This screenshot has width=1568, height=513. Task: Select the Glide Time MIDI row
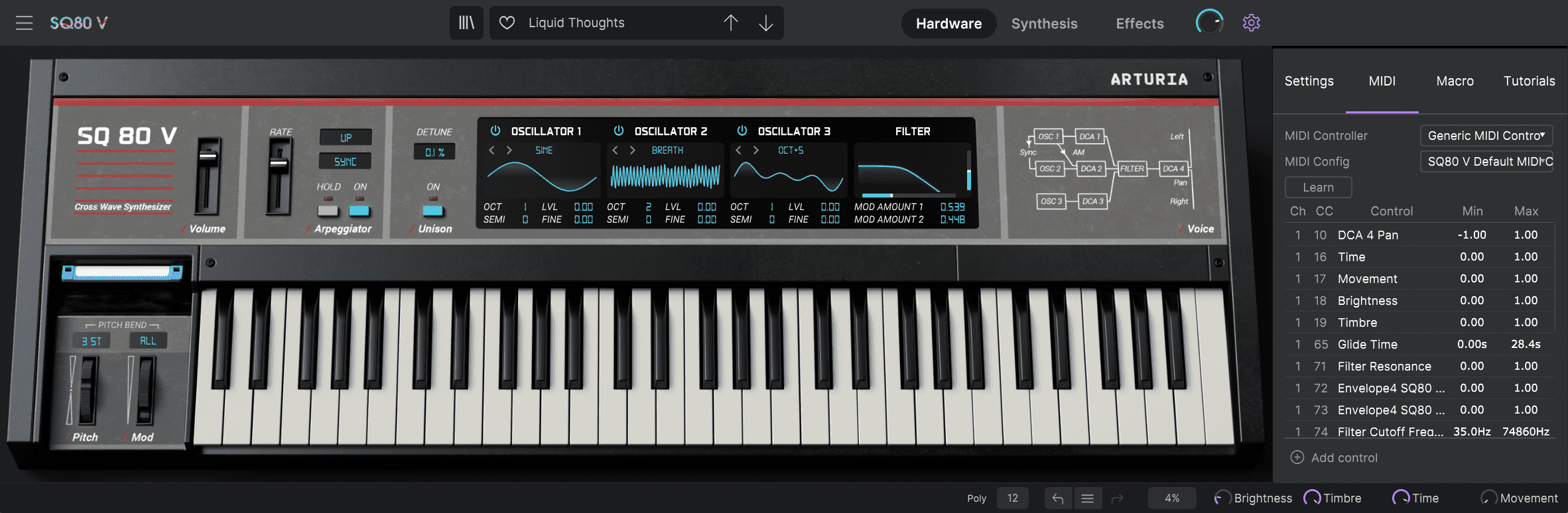1419,344
